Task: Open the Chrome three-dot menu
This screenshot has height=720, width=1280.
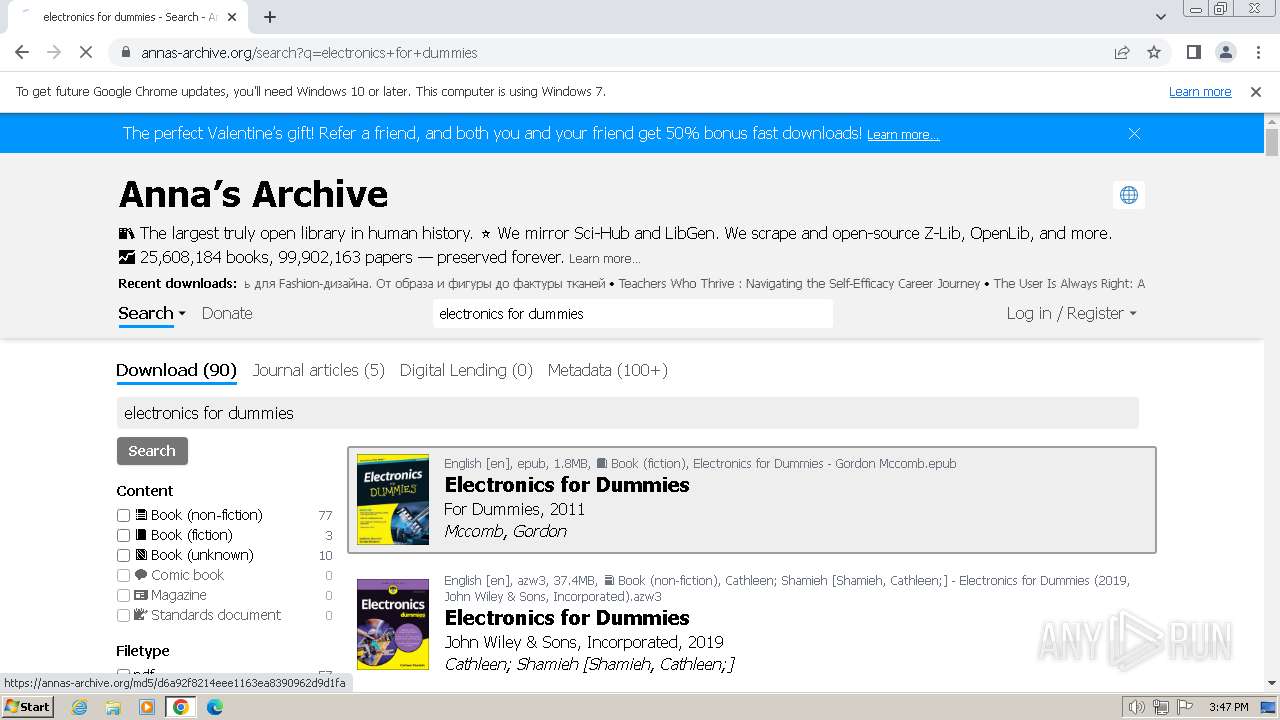Action: (1257, 52)
